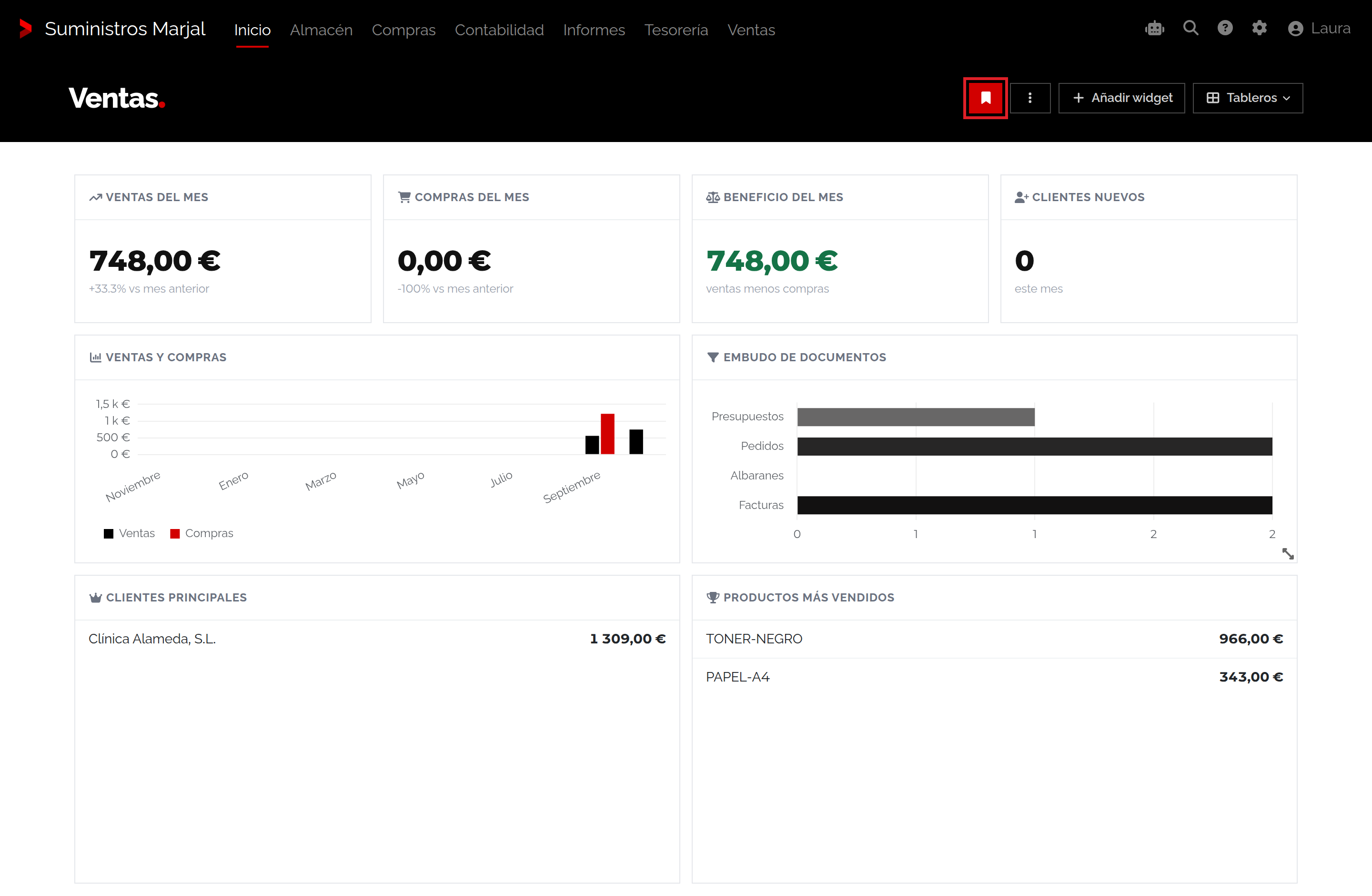Click the 343,00 € product amount
The width and height of the screenshot is (1372, 896).
tap(1251, 677)
